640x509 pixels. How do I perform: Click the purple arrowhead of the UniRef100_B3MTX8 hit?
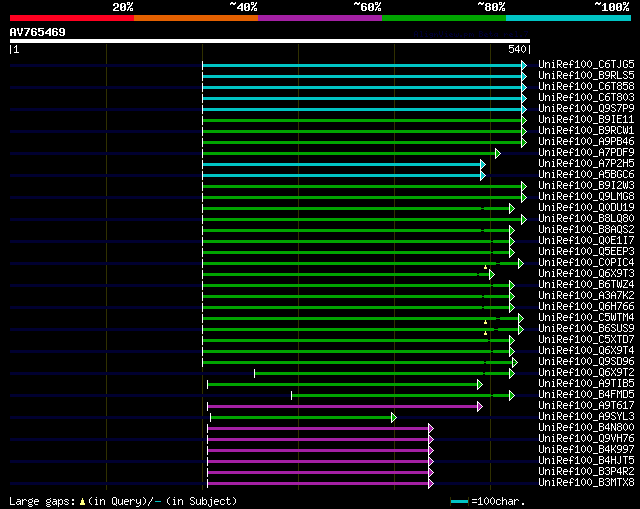pyautogui.click(x=431, y=484)
